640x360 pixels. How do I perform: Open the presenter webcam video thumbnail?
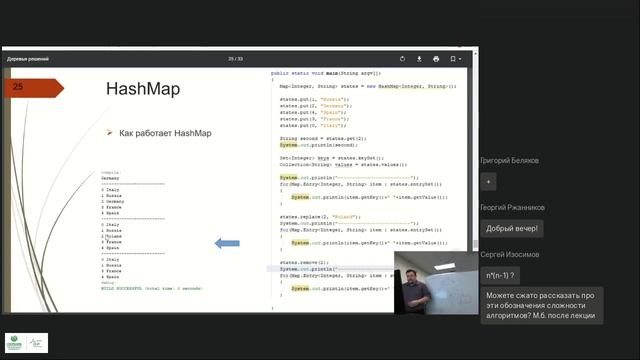point(436,283)
